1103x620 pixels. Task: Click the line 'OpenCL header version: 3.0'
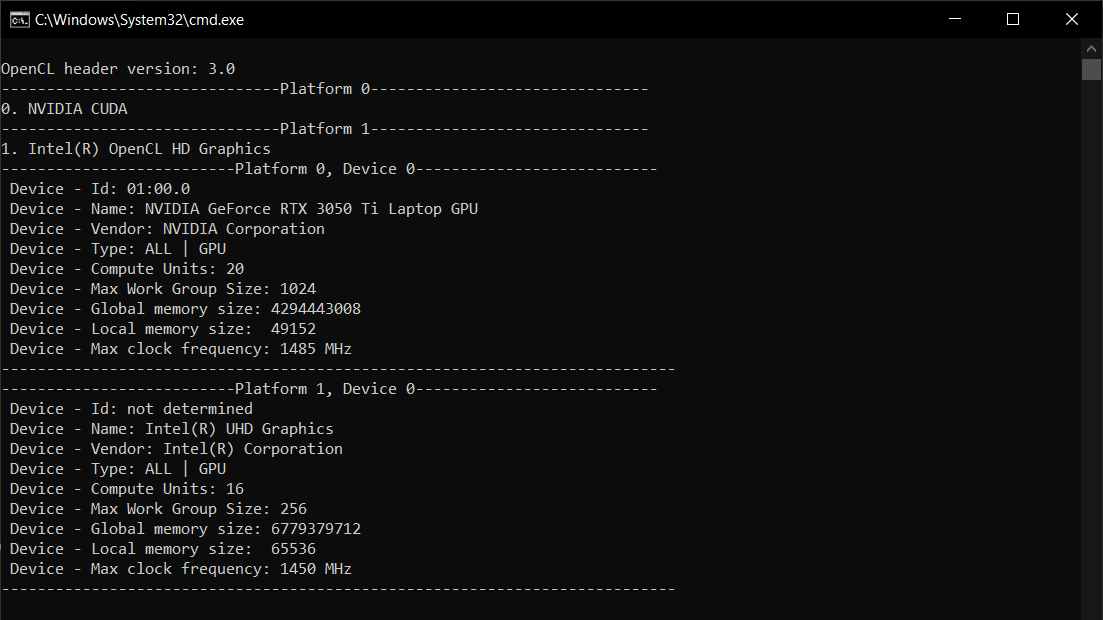(118, 69)
